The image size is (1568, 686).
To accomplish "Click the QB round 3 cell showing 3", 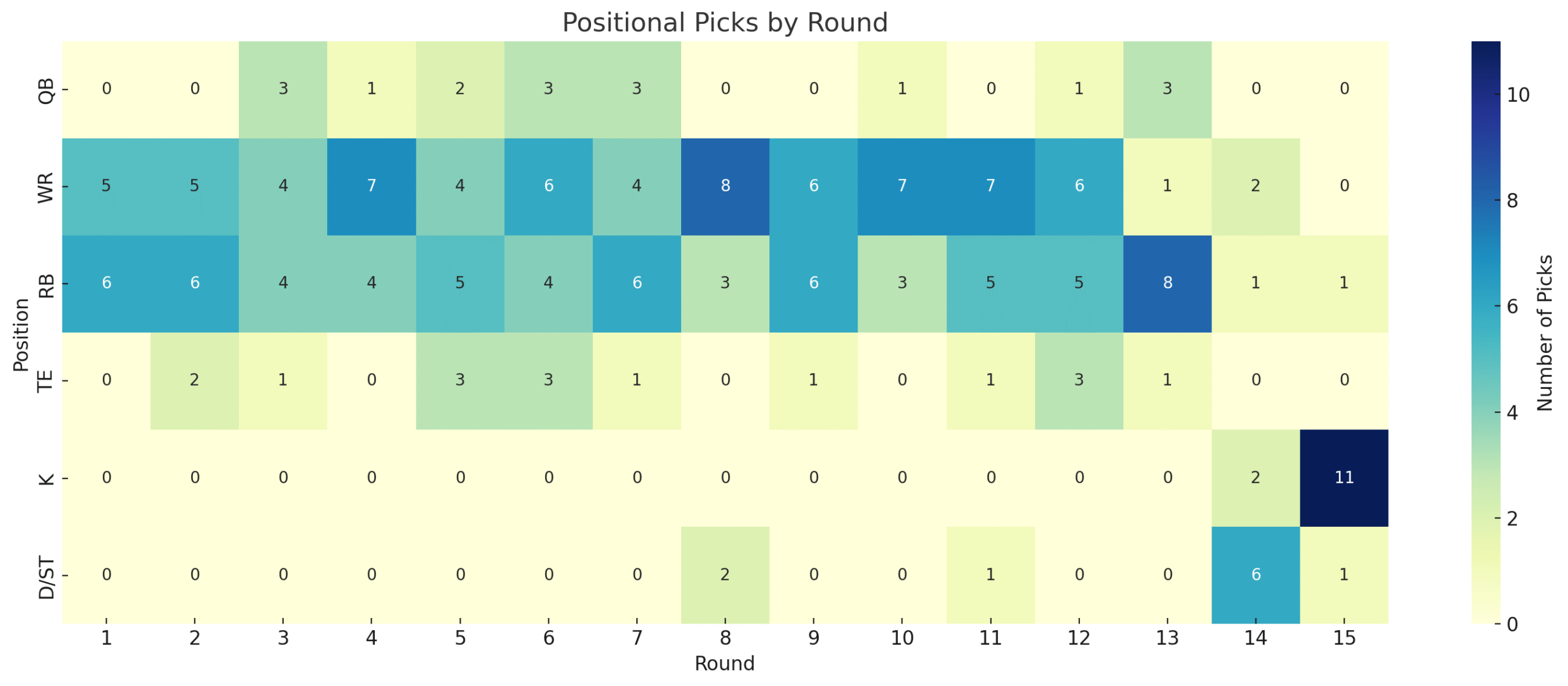I will point(283,89).
